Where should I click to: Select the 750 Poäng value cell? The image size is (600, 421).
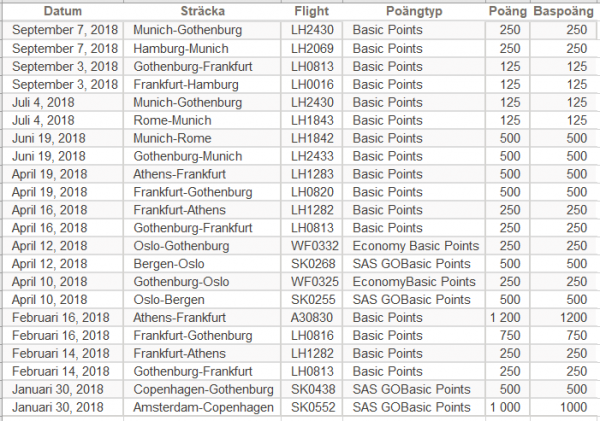pyautogui.click(x=509, y=336)
